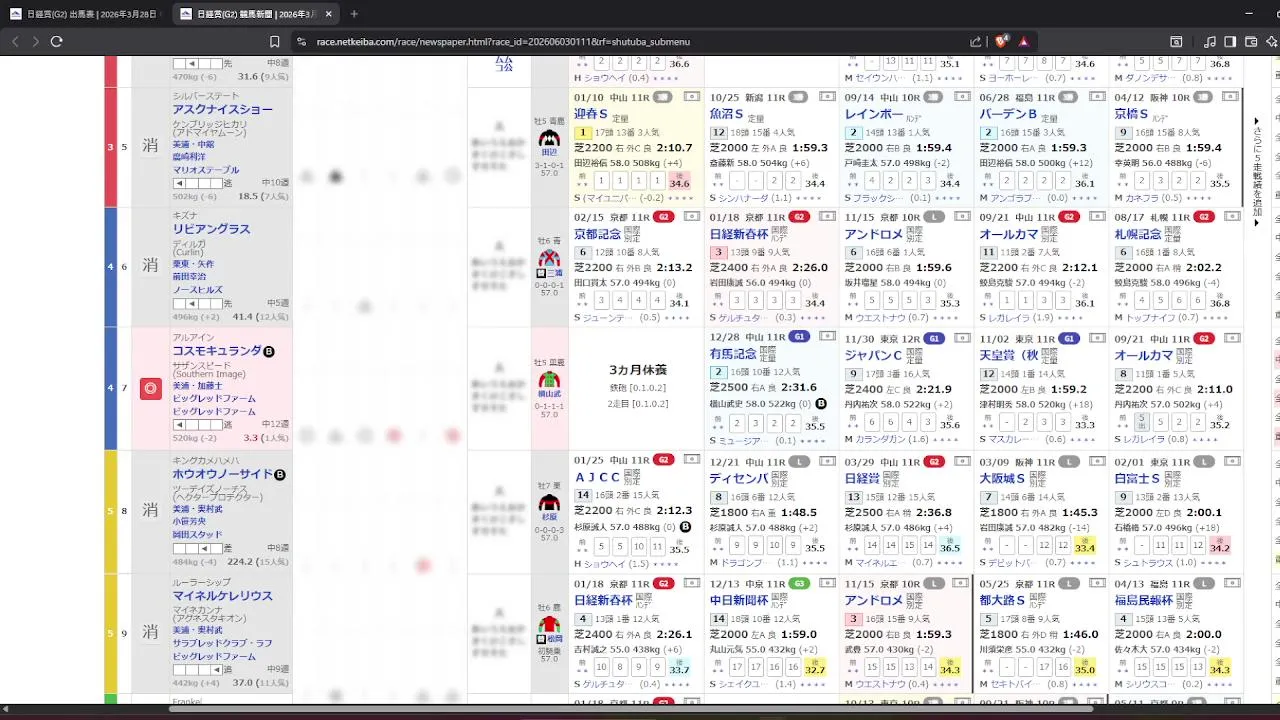
Task: Open trainer link 栗東・矢作
Action: coord(193,264)
